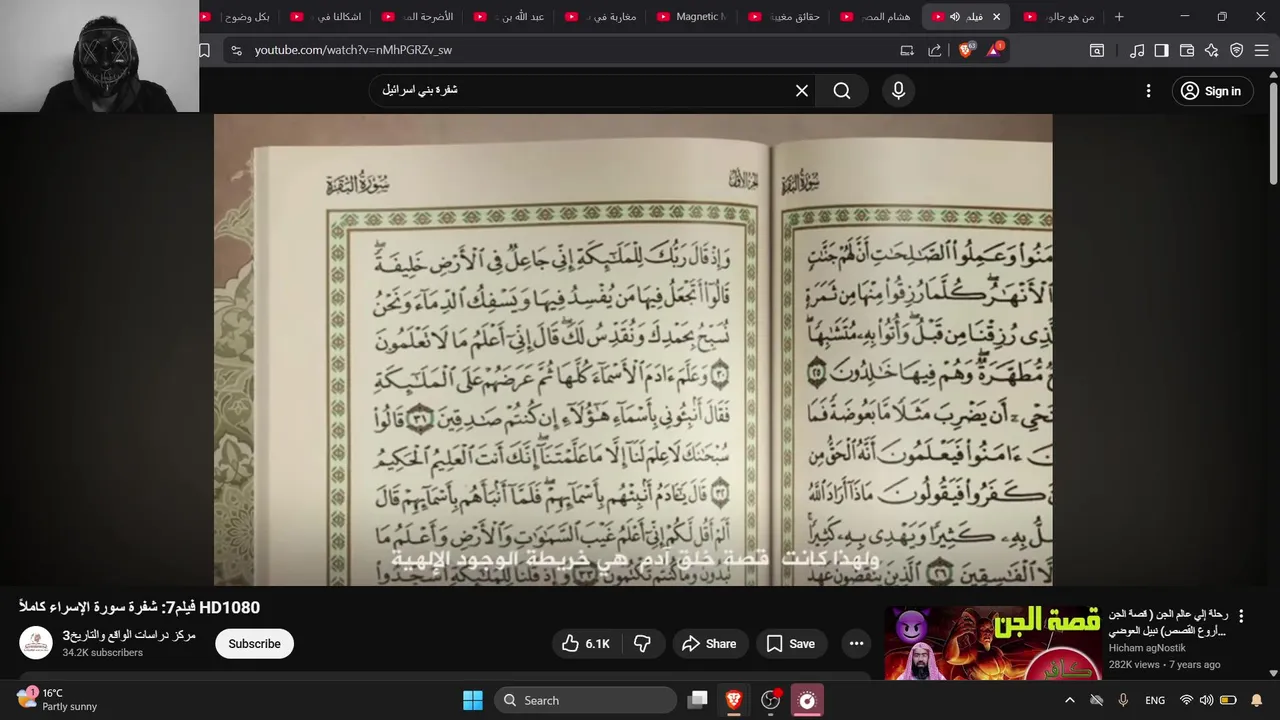
Task: Close the active فيلم tab
Action: (996, 17)
